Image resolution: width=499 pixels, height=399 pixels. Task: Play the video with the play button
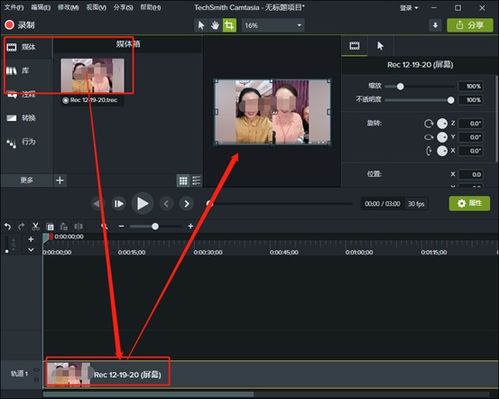coord(142,204)
